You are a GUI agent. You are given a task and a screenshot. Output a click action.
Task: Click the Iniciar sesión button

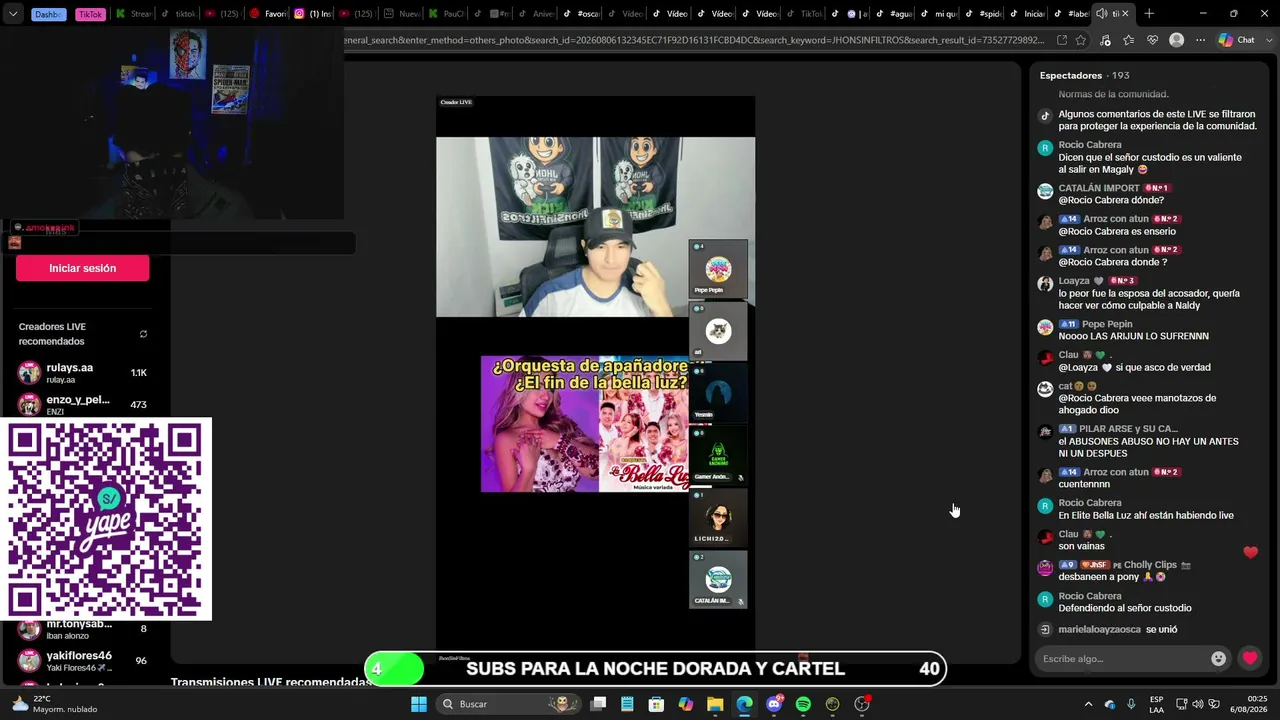tap(83, 268)
